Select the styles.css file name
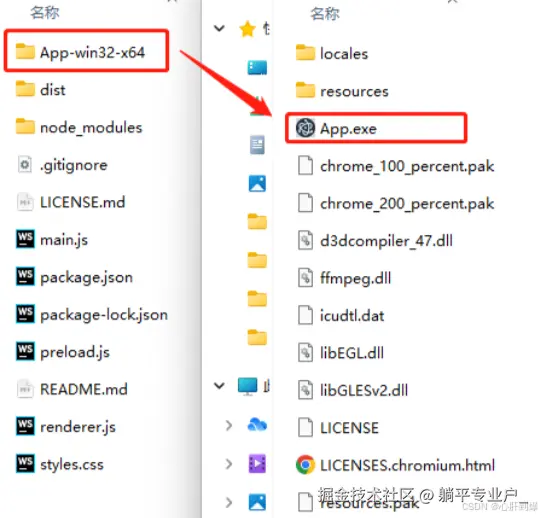This screenshot has width=542, height=518. (x=72, y=464)
